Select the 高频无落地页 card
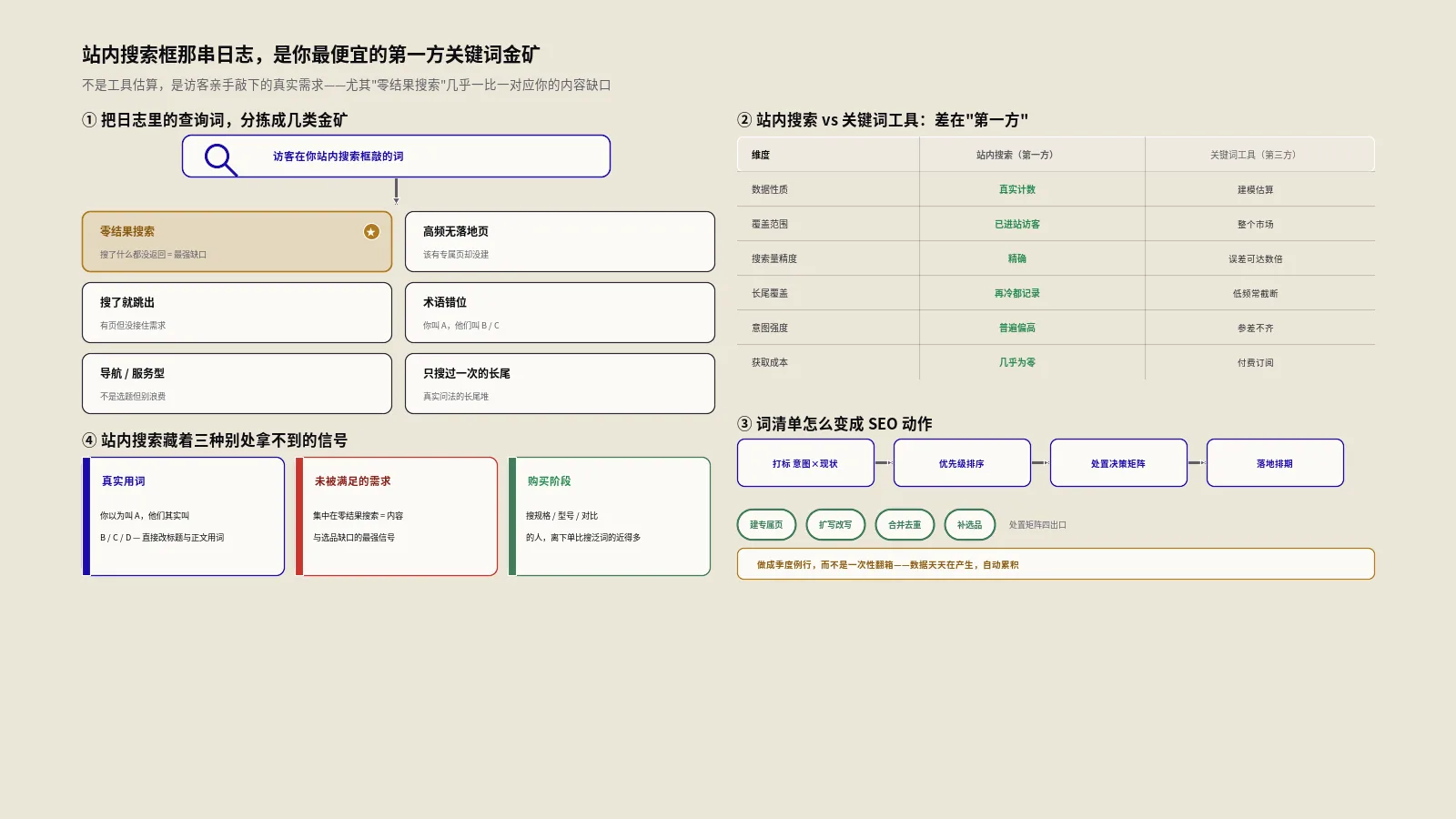The height and width of the screenshot is (819, 1456). coord(560,242)
